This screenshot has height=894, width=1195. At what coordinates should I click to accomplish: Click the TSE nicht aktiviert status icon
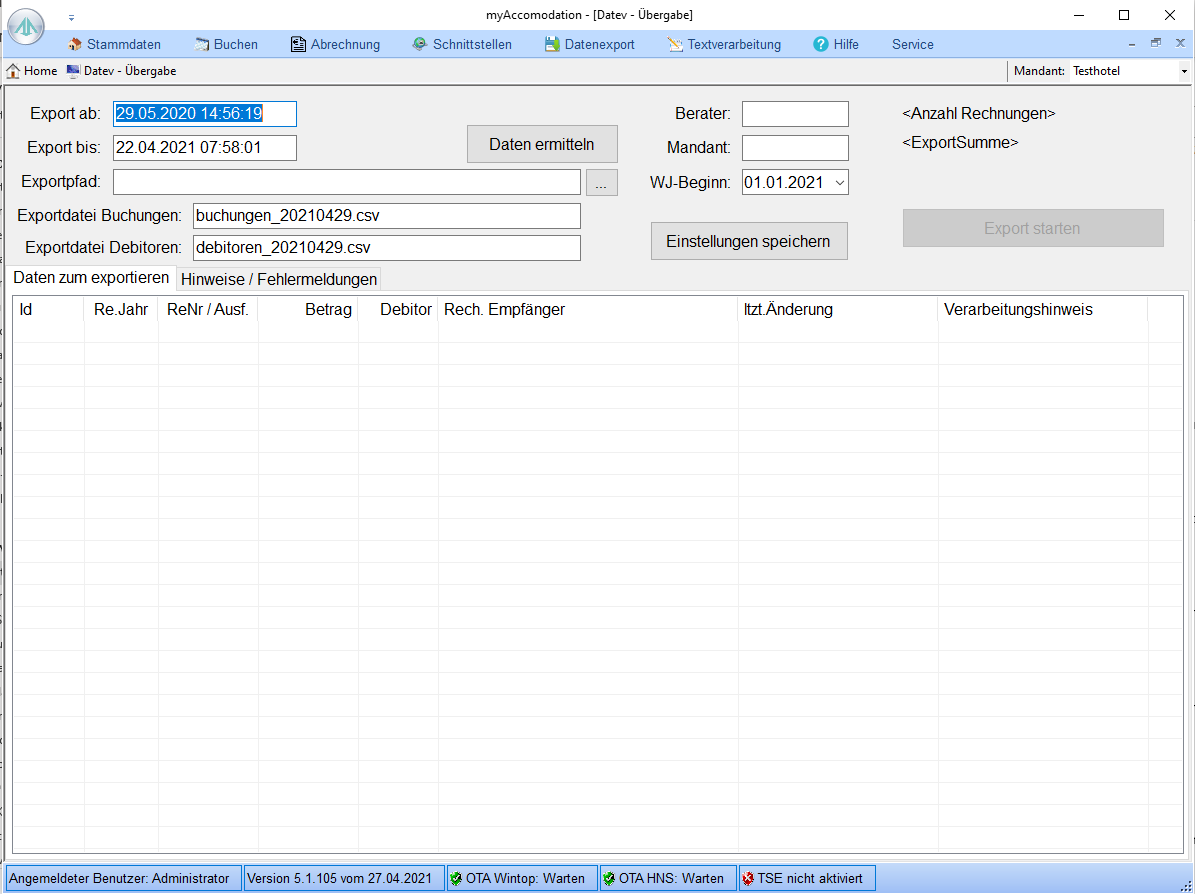(x=748, y=878)
